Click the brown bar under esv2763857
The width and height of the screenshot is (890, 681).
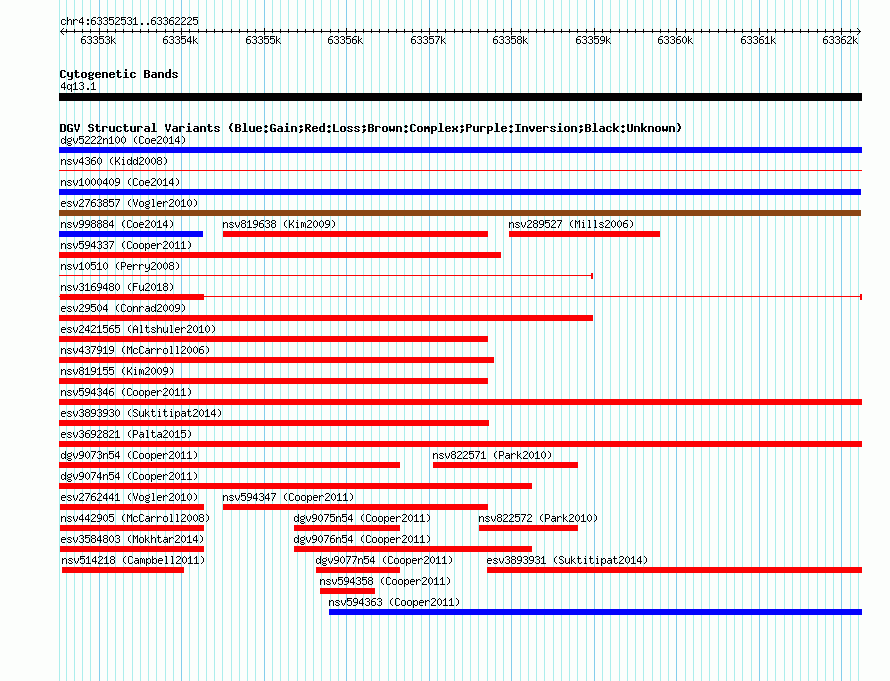coord(460,213)
